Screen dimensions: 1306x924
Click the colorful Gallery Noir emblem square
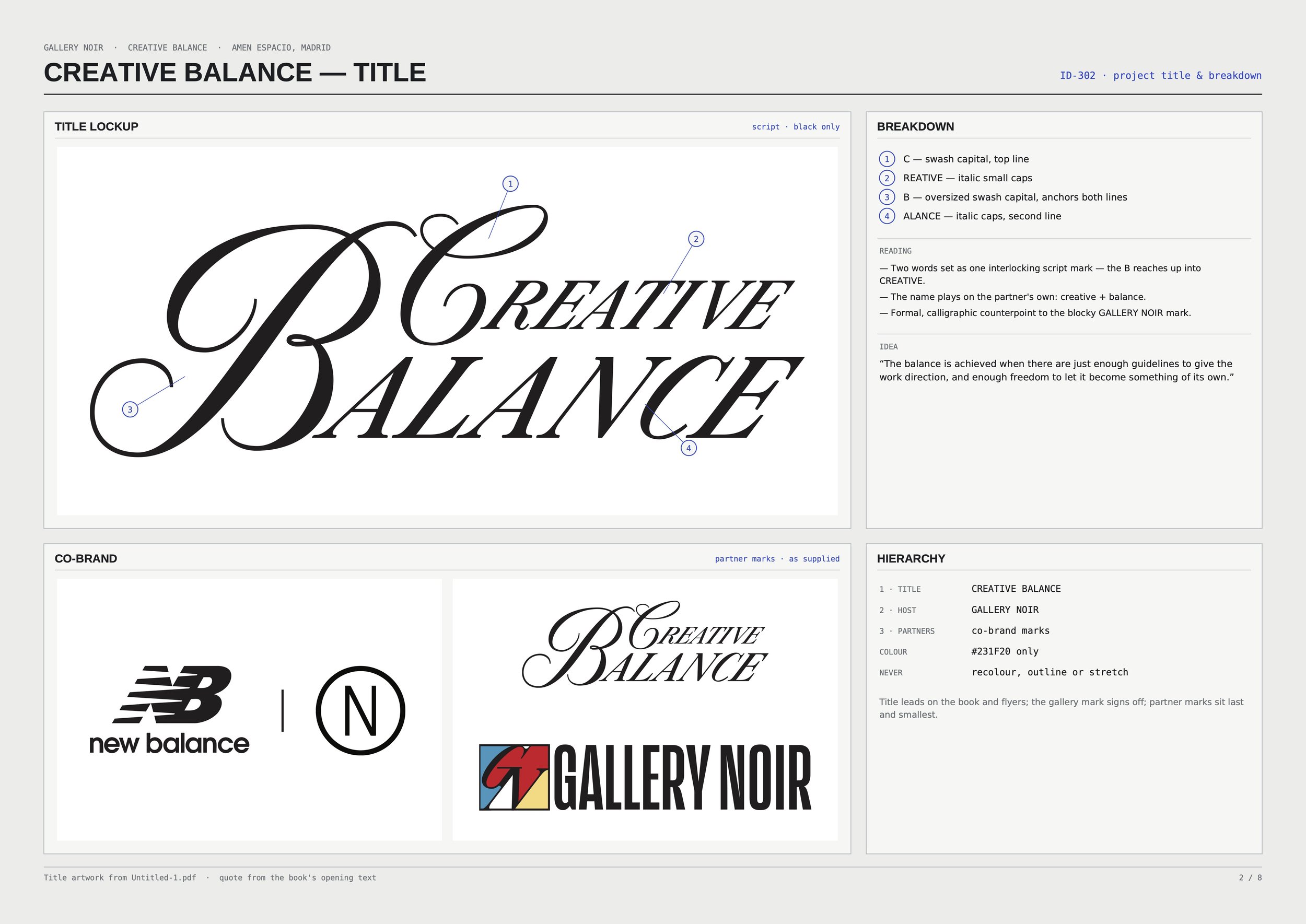[515, 777]
